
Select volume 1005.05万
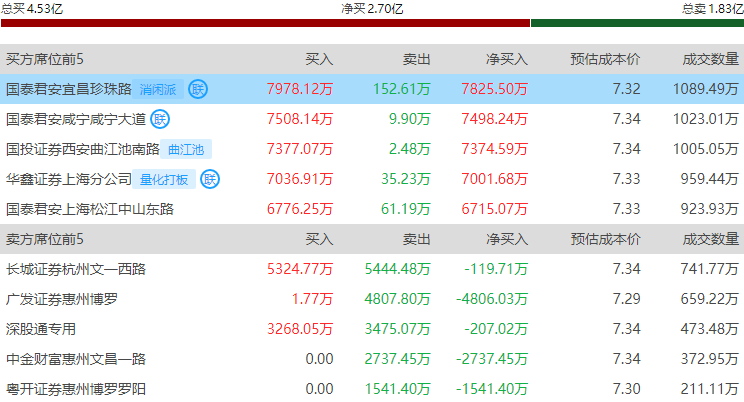(x=706, y=149)
